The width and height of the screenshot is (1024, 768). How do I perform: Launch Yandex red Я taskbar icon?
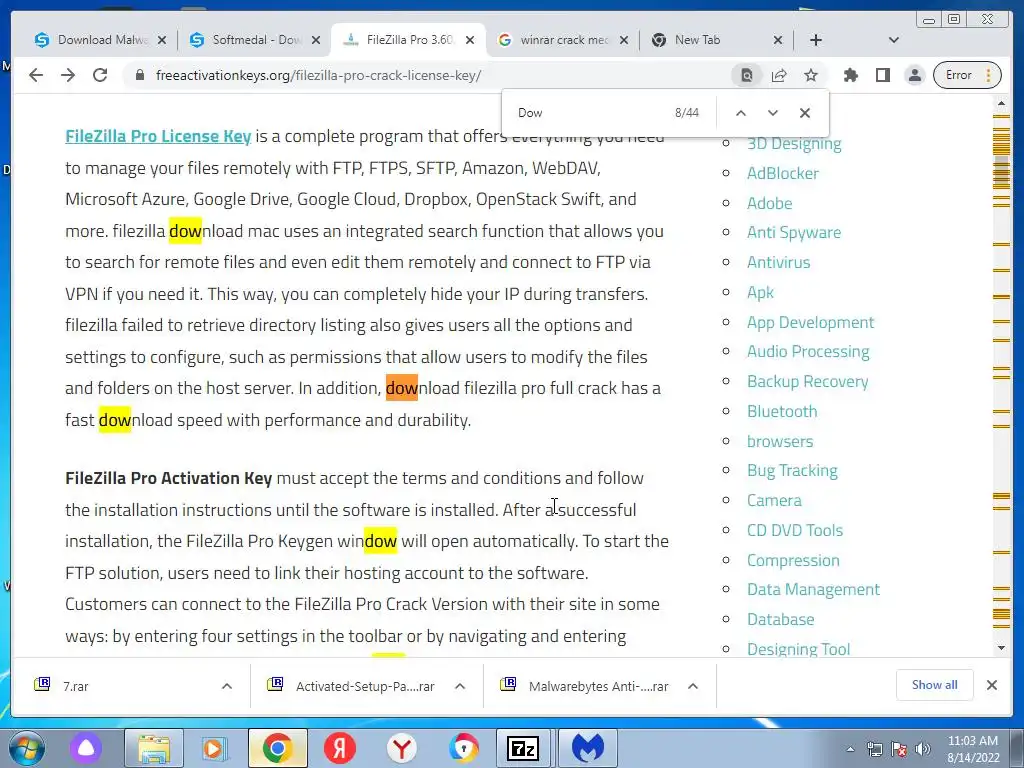tap(340, 748)
